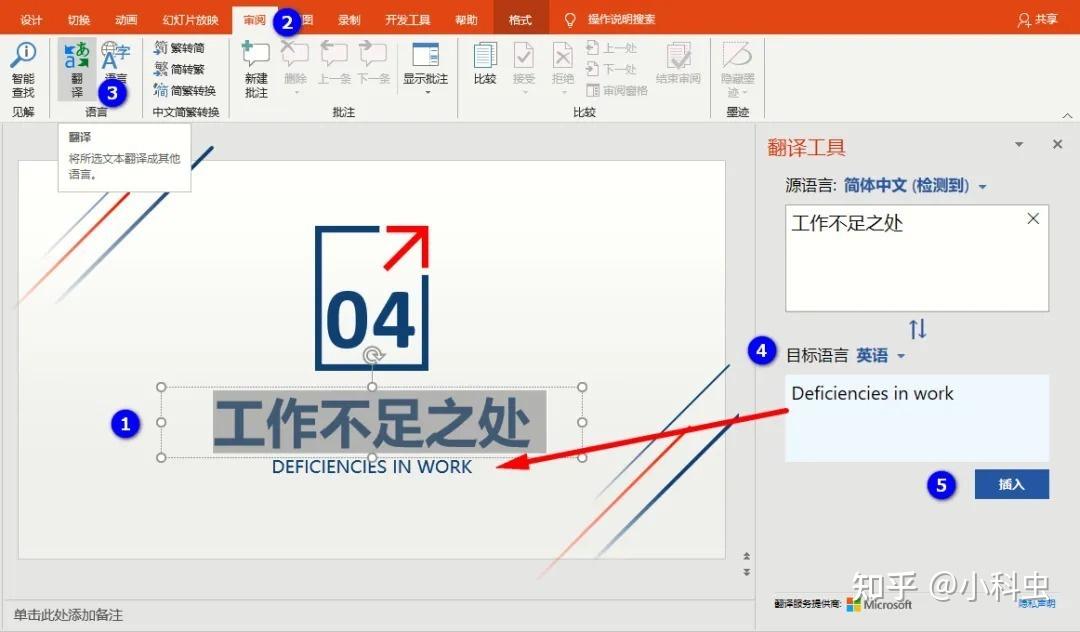Click Show Comments (显示批注) icon
This screenshot has height=632, width=1080.
point(425,55)
